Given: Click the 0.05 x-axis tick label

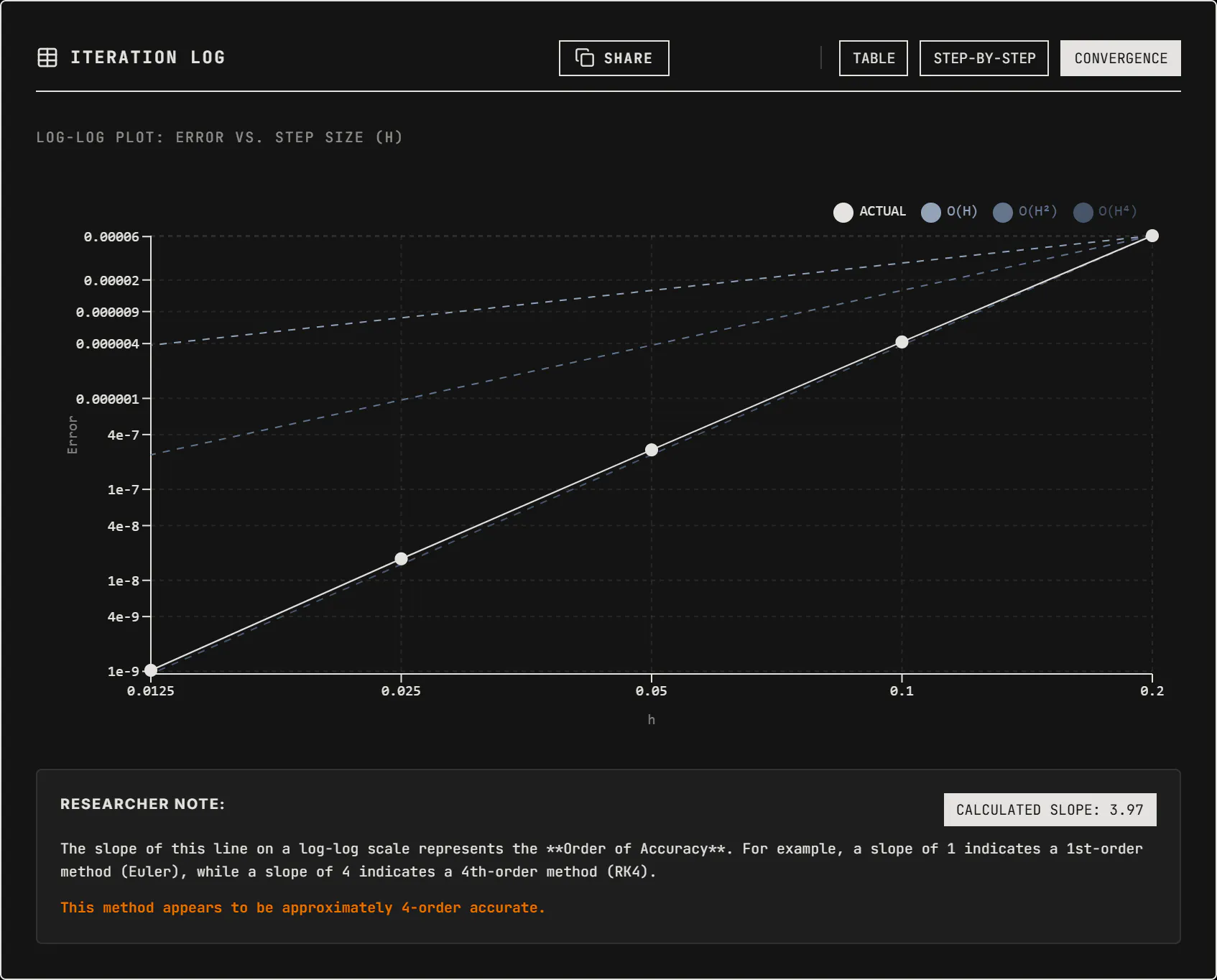Looking at the screenshot, I should (x=652, y=690).
